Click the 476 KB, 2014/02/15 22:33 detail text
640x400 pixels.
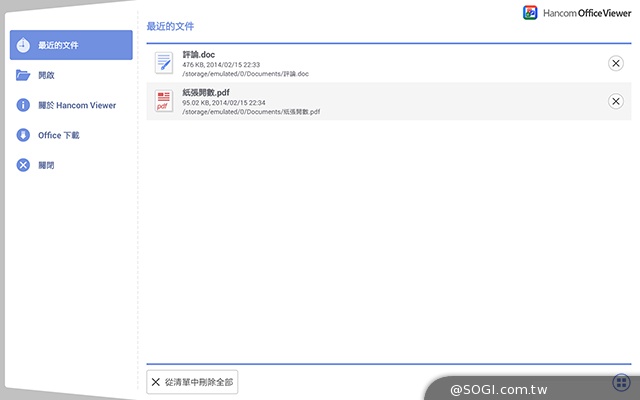(x=221, y=64)
